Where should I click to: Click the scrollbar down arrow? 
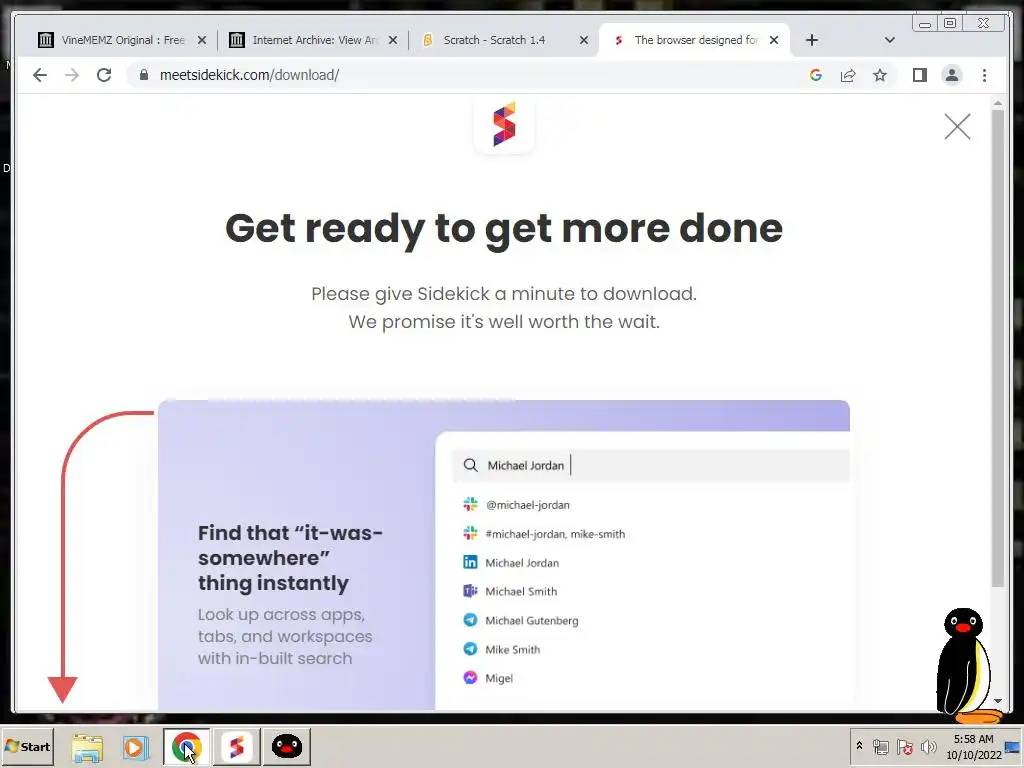(x=997, y=700)
